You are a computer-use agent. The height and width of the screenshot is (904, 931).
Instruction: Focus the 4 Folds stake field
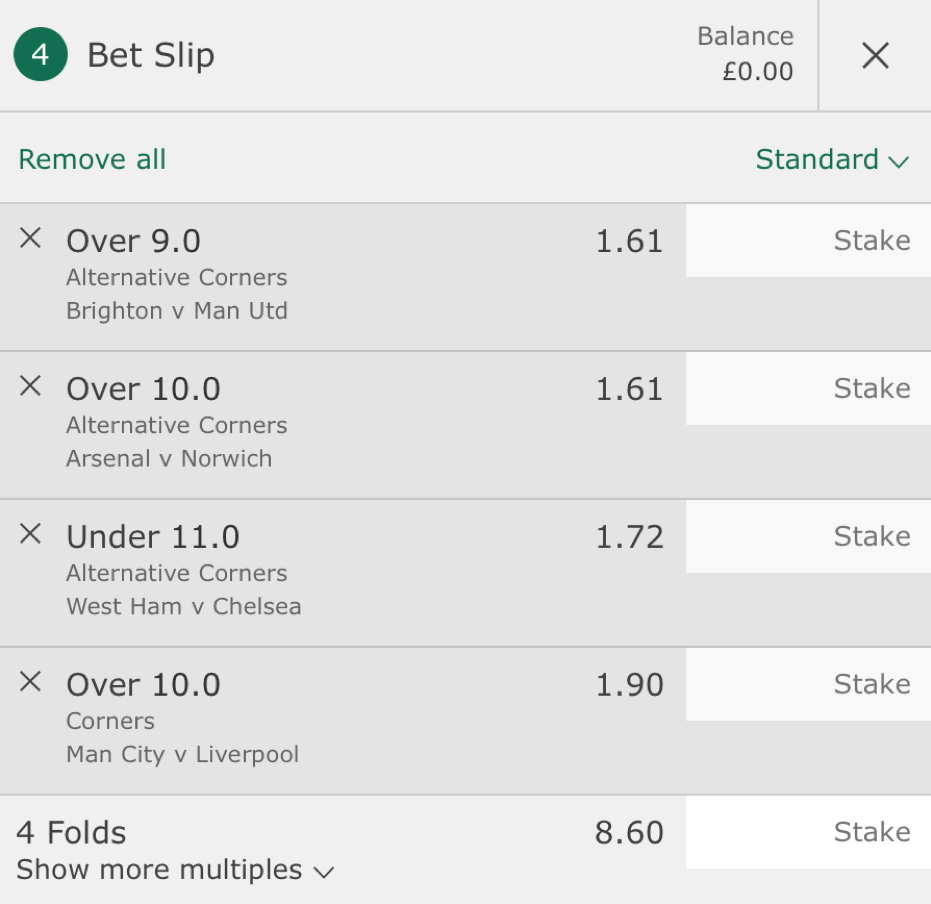click(x=808, y=832)
